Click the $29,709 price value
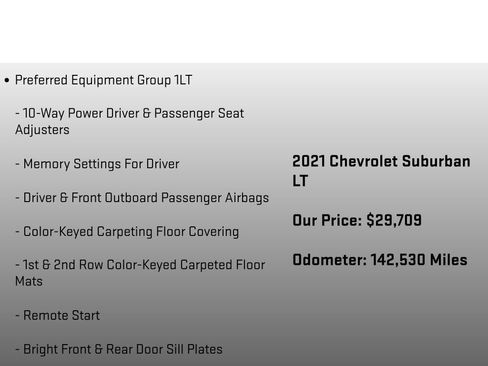The height and width of the screenshot is (366, 488). click(x=394, y=221)
